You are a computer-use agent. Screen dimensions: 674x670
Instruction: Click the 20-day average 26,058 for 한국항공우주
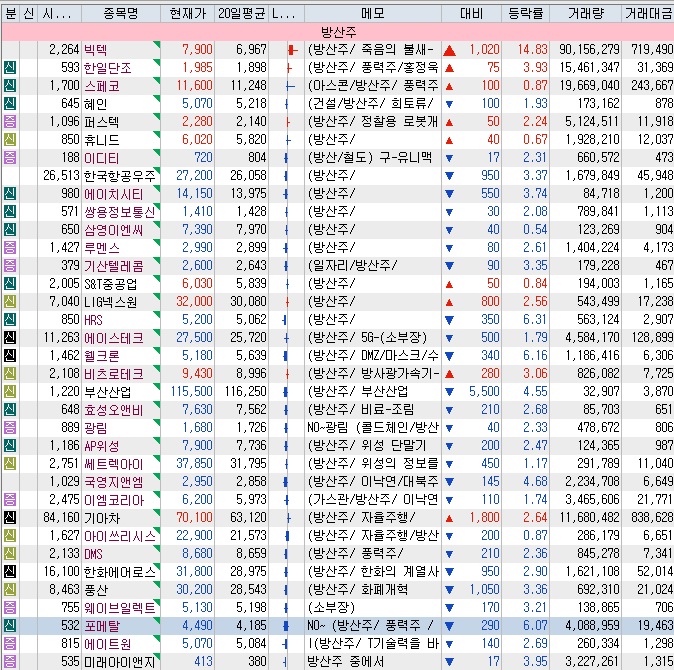[248, 175]
